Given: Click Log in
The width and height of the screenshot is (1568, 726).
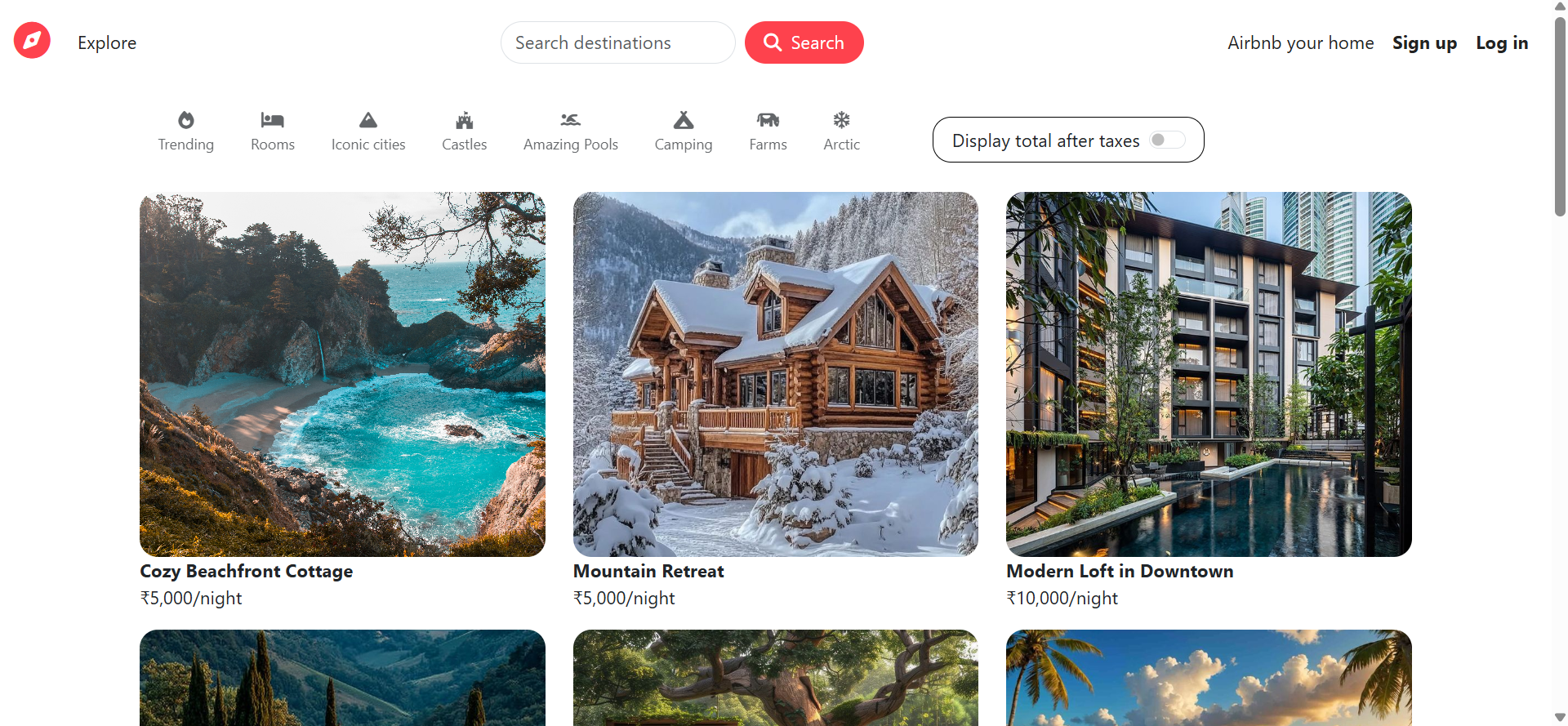Looking at the screenshot, I should tap(1502, 42).
